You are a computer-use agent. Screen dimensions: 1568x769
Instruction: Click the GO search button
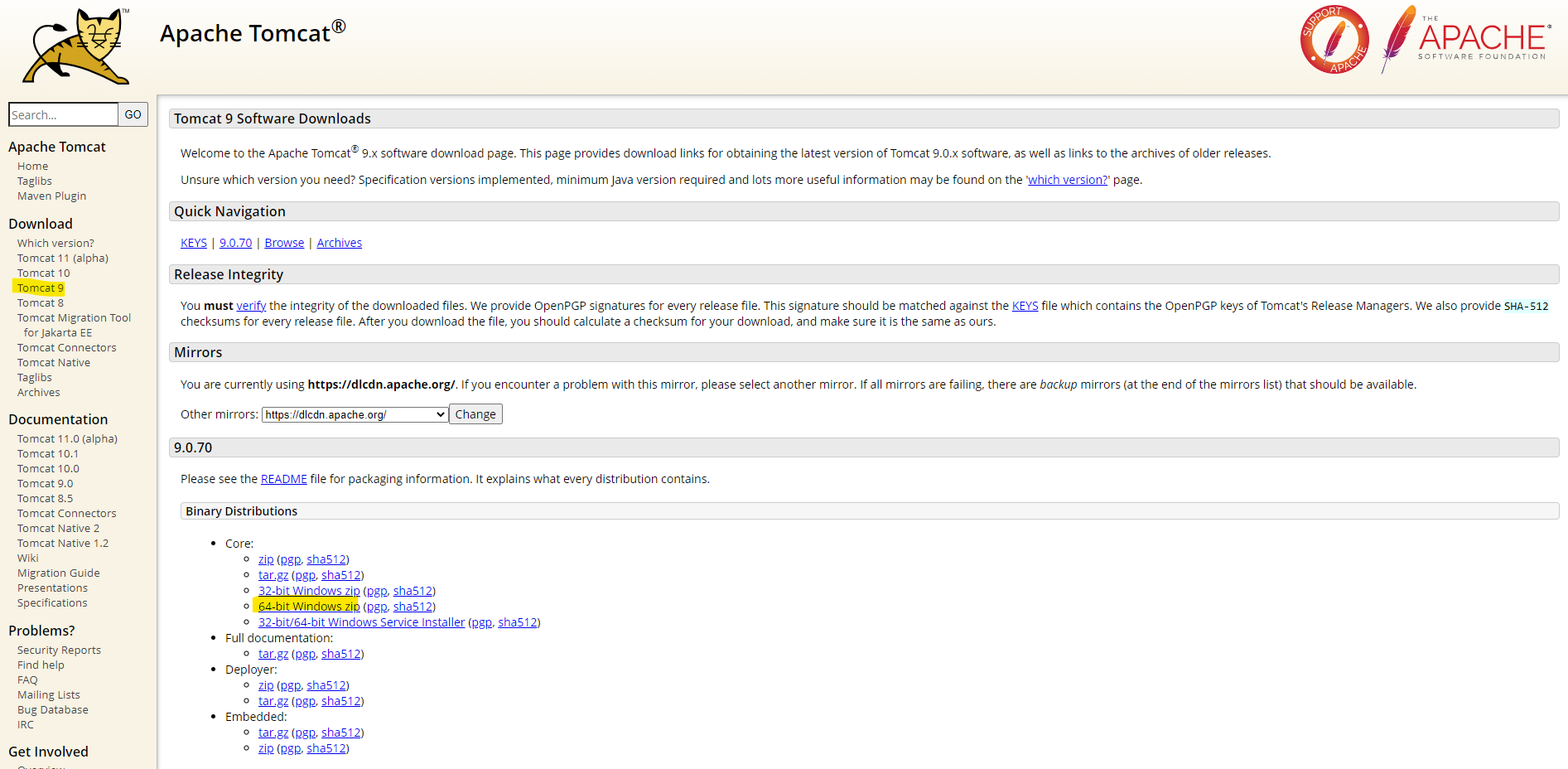pyautogui.click(x=133, y=114)
